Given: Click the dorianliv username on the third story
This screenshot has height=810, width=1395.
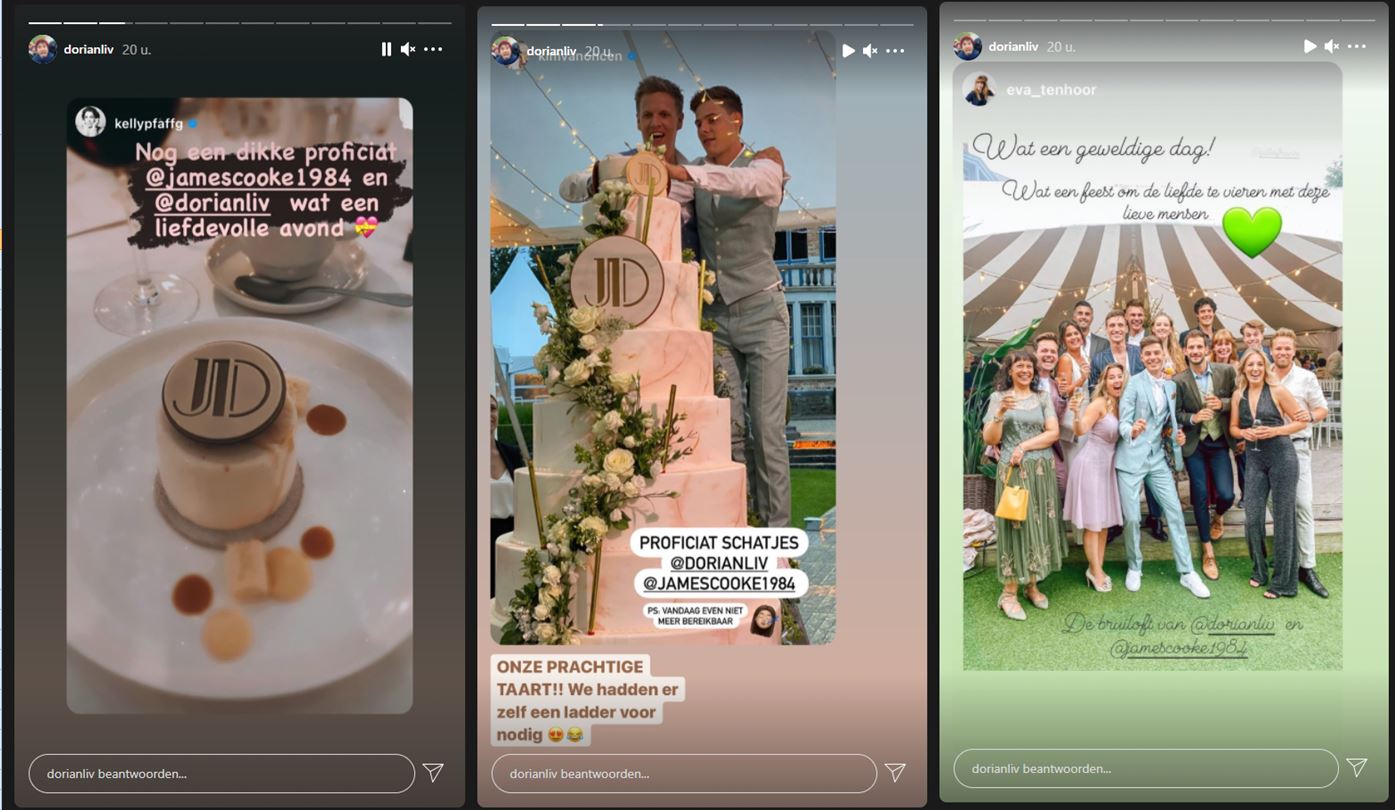Looking at the screenshot, I should click(x=1013, y=47).
